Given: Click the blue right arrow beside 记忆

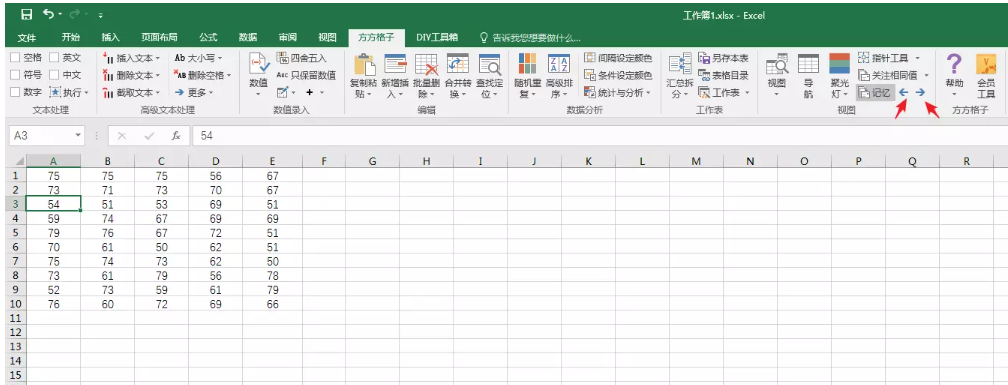Looking at the screenshot, I should 921,93.
